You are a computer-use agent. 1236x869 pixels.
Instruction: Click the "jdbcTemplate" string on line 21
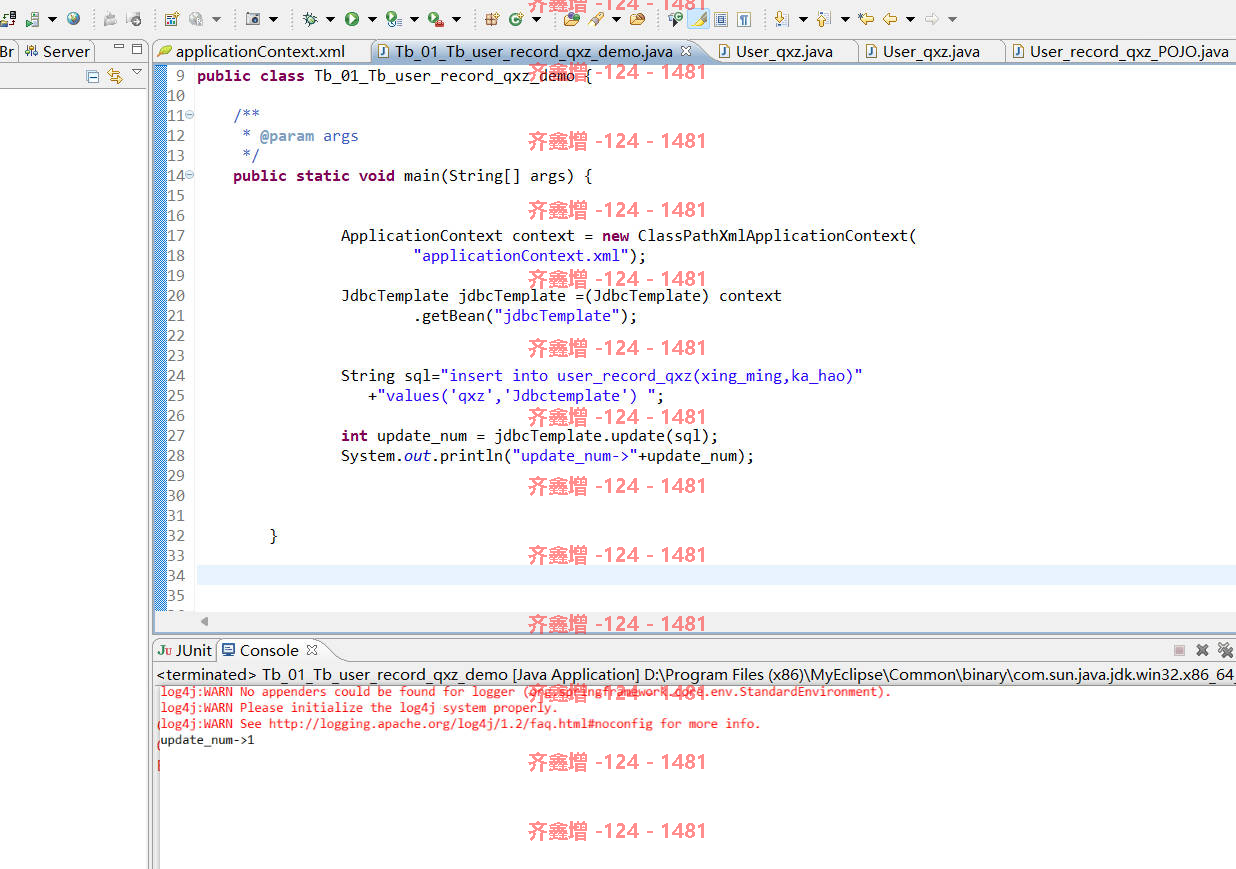[x=556, y=316]
